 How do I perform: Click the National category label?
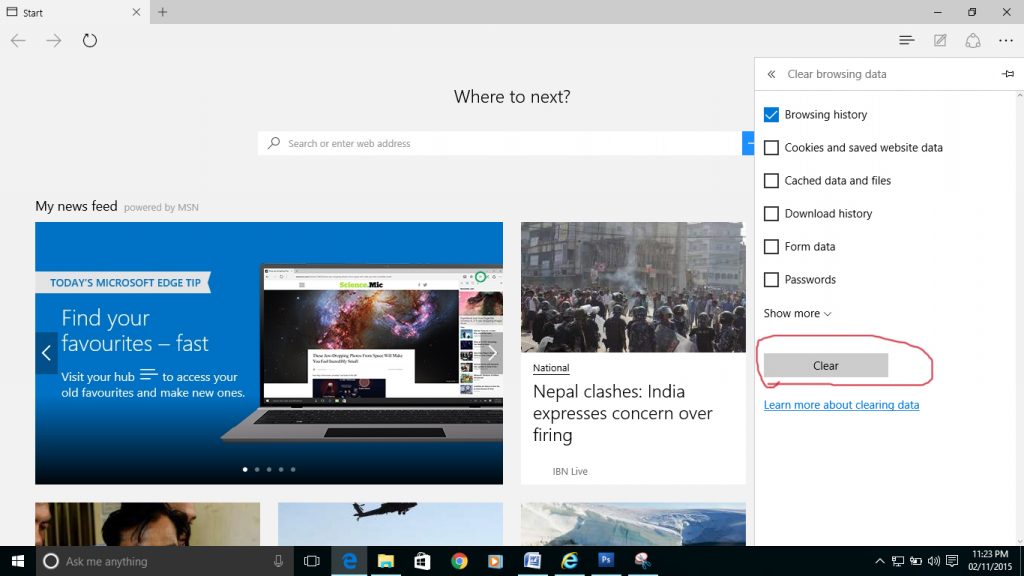pos(551,368)
